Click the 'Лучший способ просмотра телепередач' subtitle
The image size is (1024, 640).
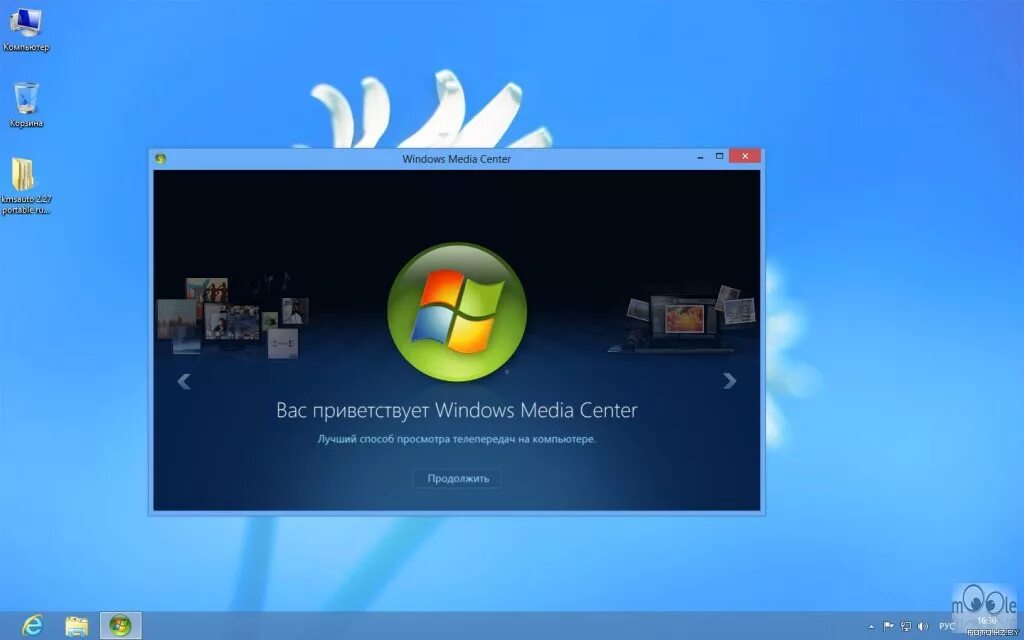click(456, 439)
